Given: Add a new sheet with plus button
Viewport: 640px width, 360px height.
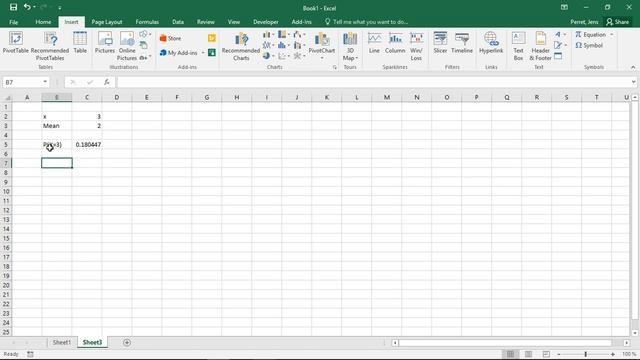Looking at the screenshot, I should [127, 342].
